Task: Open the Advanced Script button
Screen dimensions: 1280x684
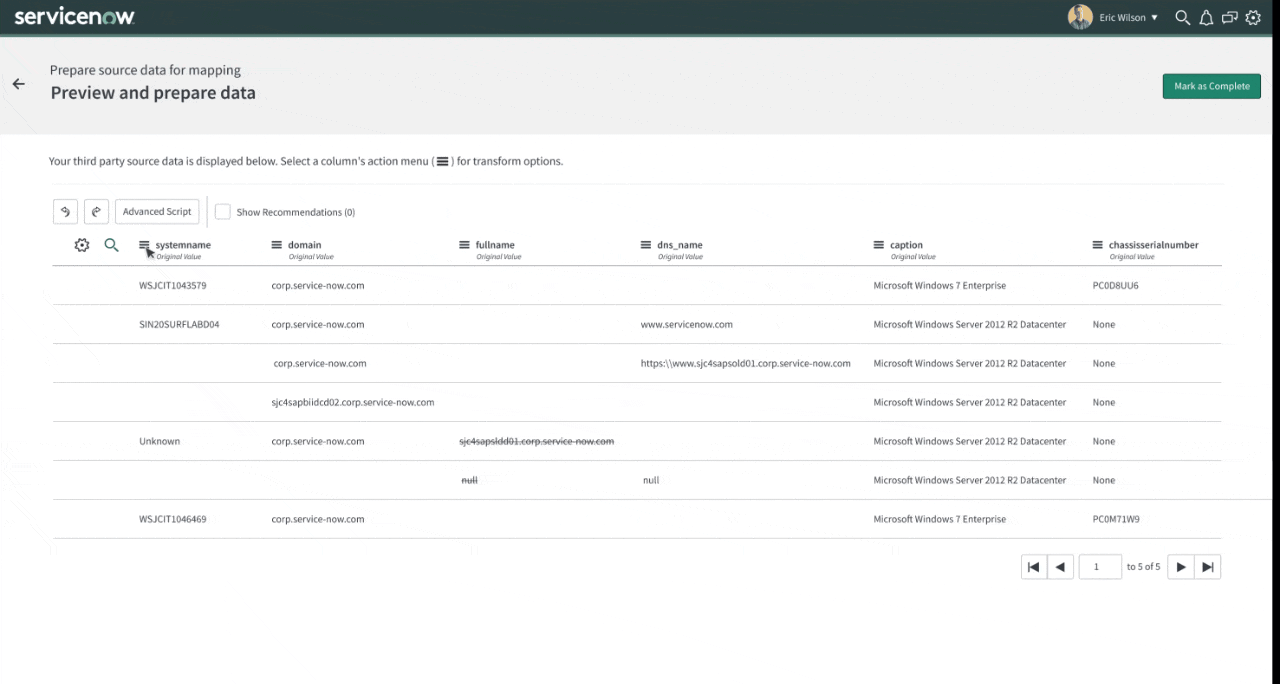Action: click(x=157, y=211)
